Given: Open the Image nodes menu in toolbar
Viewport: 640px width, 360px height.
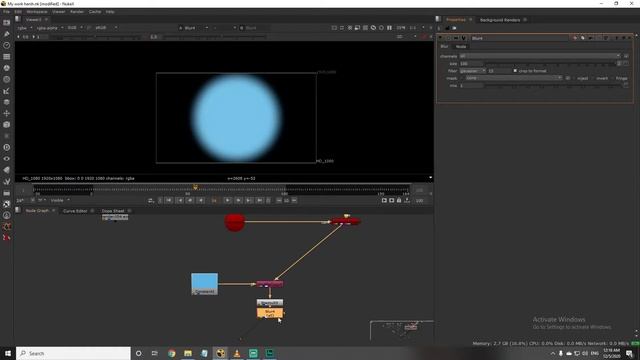Looking at the screenshot, I should tap(7, 22).
